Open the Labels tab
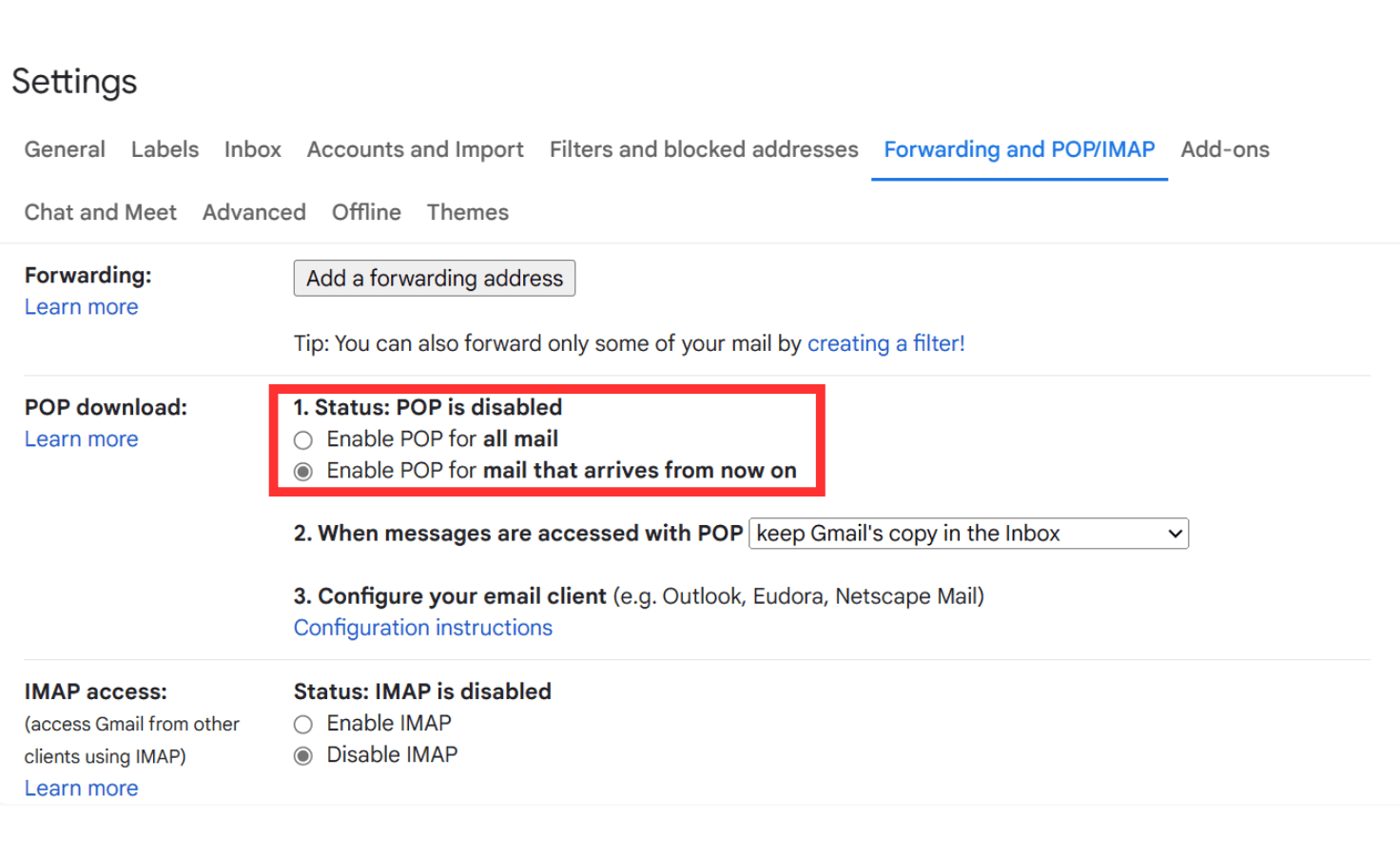The width and height of the screenshot is (1400, 856). (165, 149)
